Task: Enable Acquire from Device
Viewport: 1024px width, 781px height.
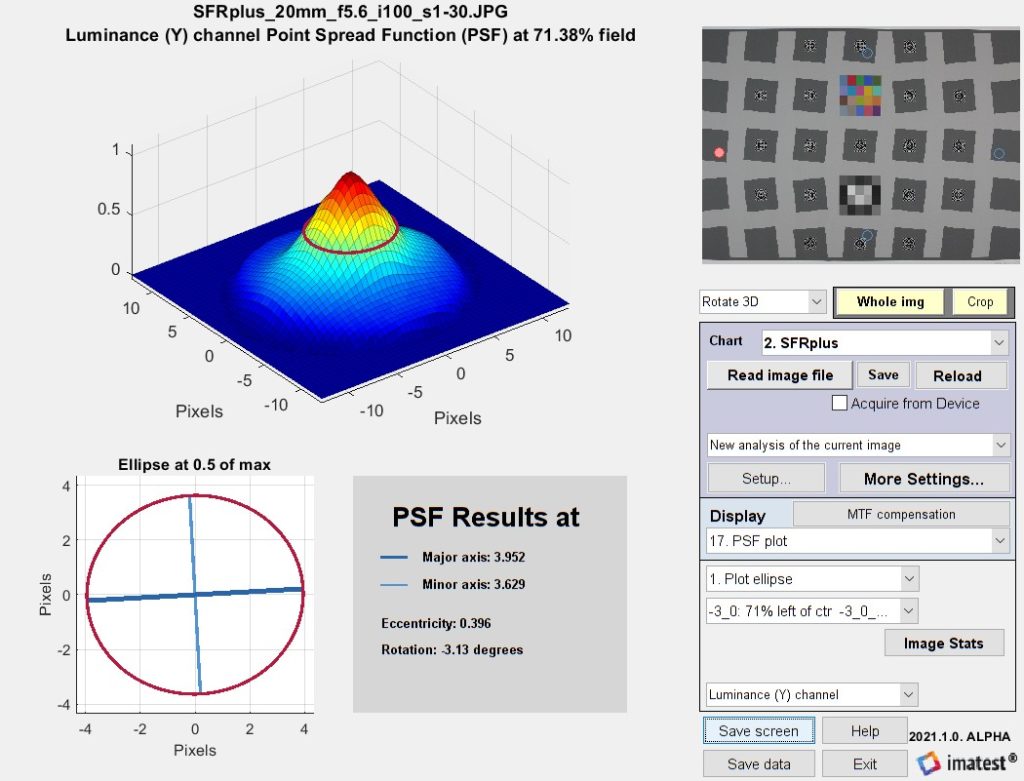Action: 840,403
